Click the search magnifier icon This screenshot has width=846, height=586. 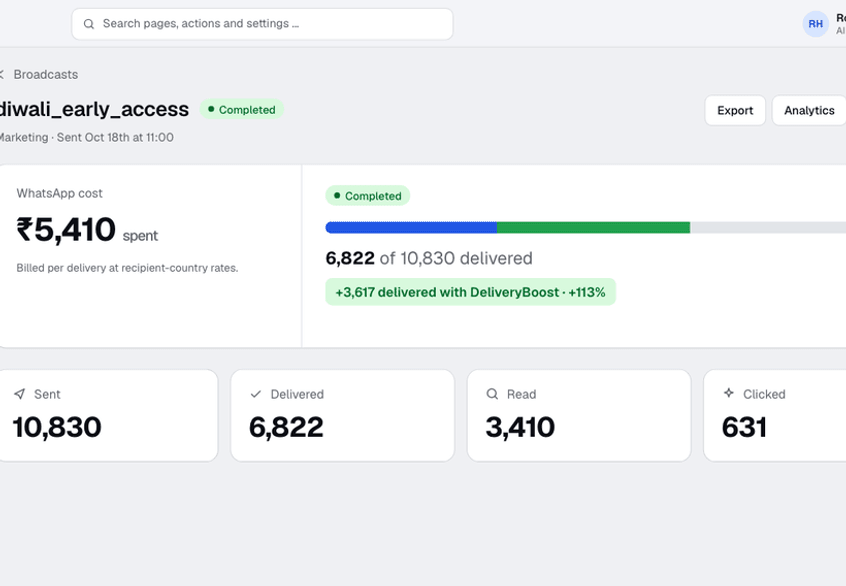point(89,24)
